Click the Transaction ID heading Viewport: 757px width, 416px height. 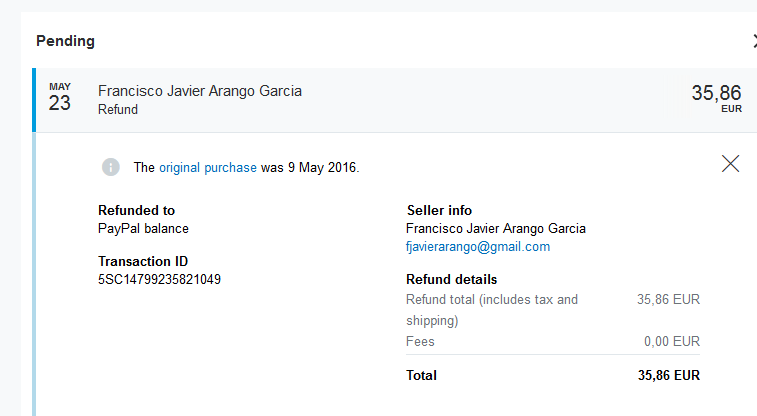(x=143, y=261)
